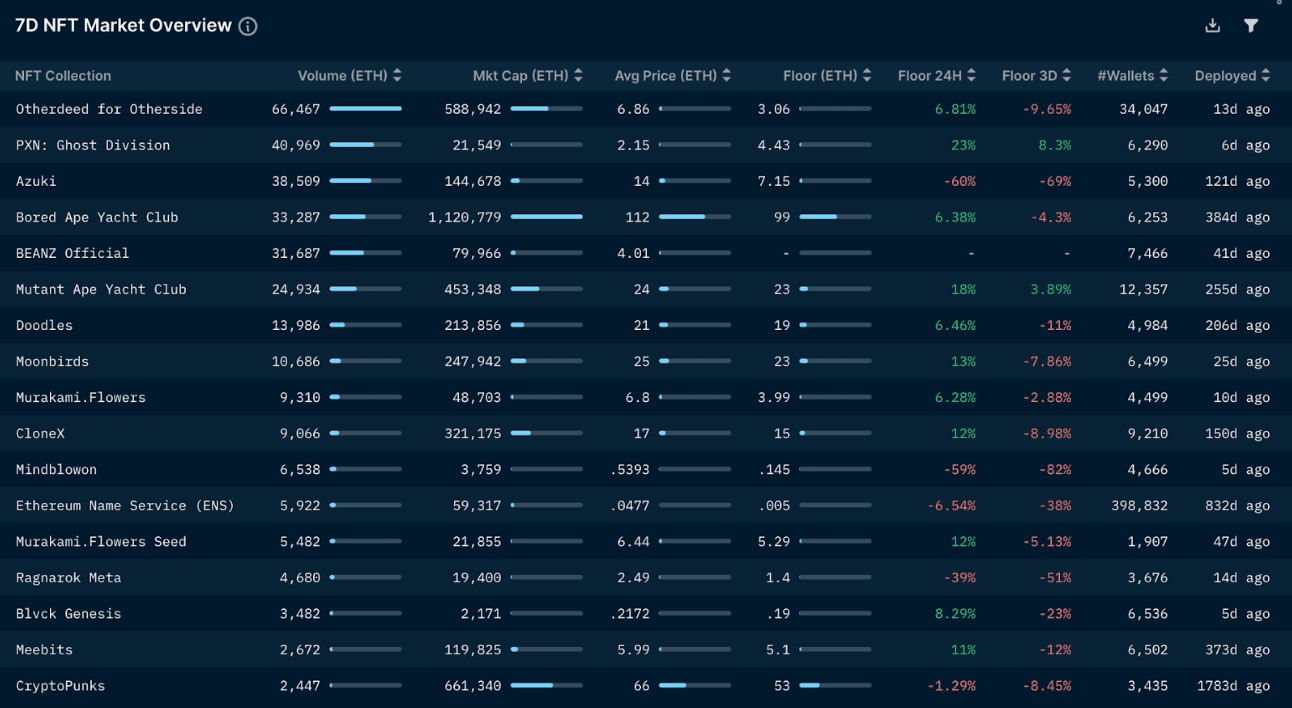Click the volume bar in Otherdeed for Otherside row
The height and width of the screenshot is (708, 1292).
pos(366,109)
